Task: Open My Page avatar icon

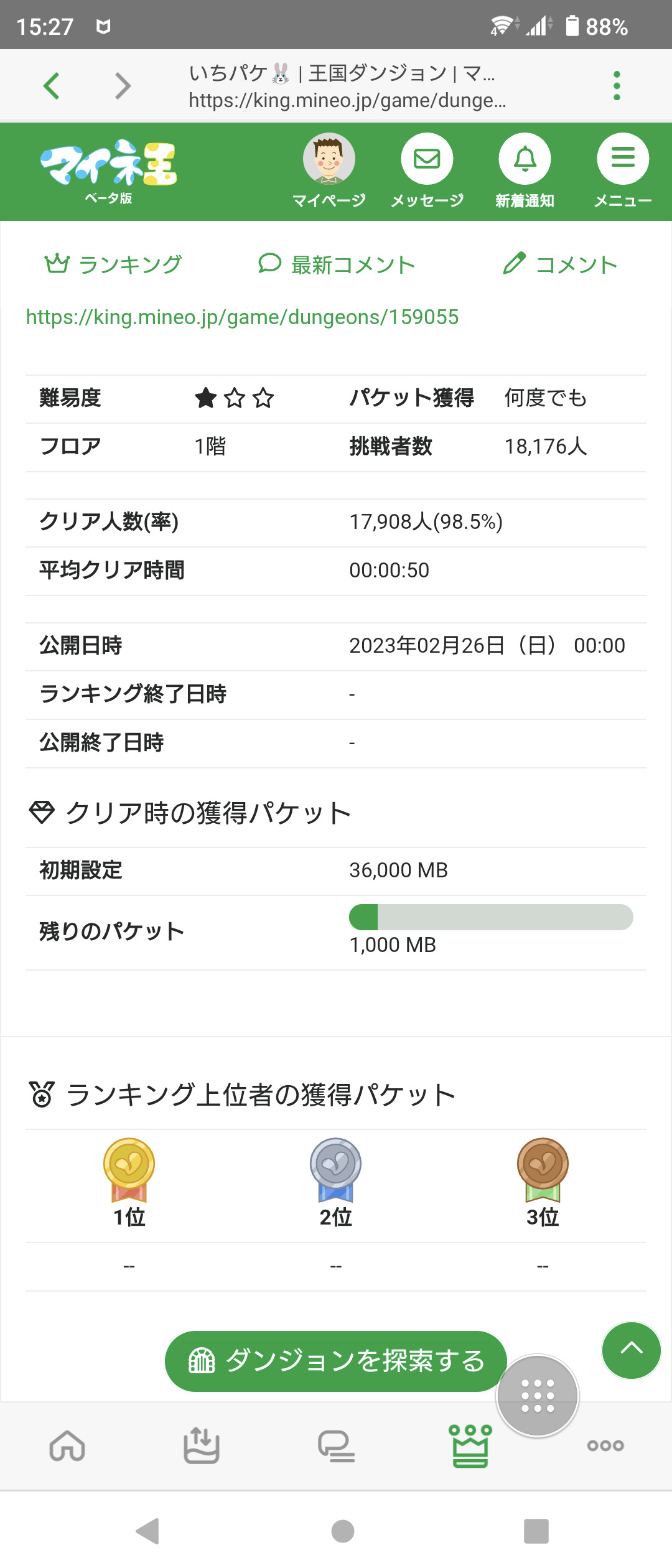Action: [329, 159]
